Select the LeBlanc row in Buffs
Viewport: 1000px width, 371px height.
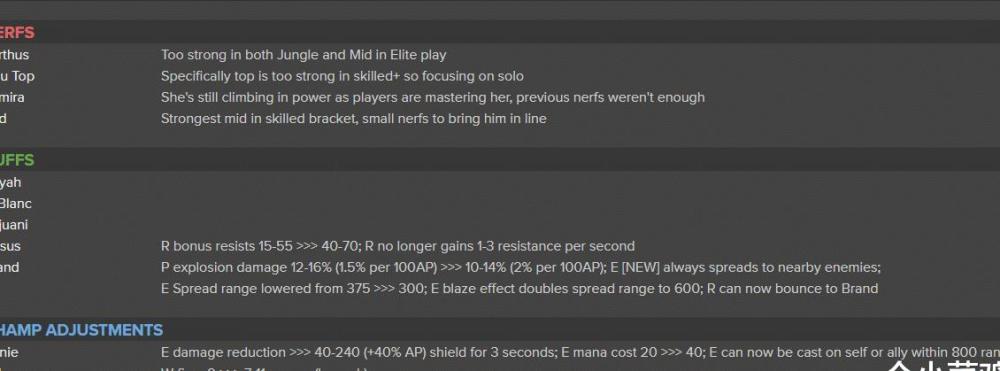(x=16, y=203)
